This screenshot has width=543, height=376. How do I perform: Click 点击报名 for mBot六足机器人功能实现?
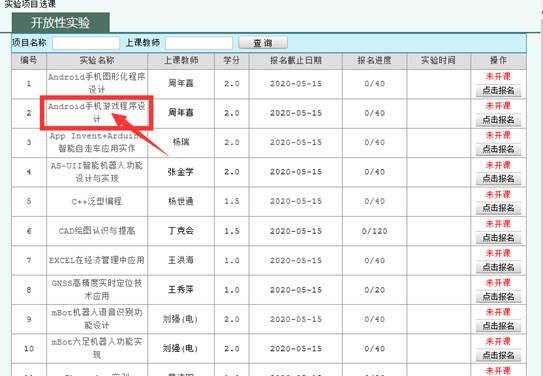pos(498,355)
